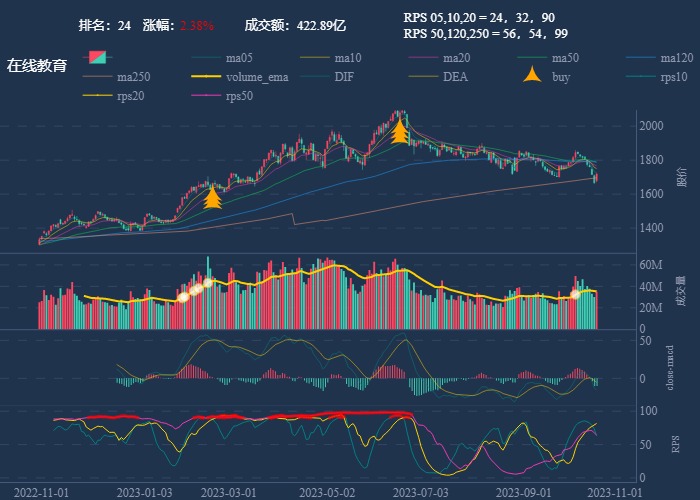
Task: Toggle the candlestick series legend icon
Action: pos(96,57)
